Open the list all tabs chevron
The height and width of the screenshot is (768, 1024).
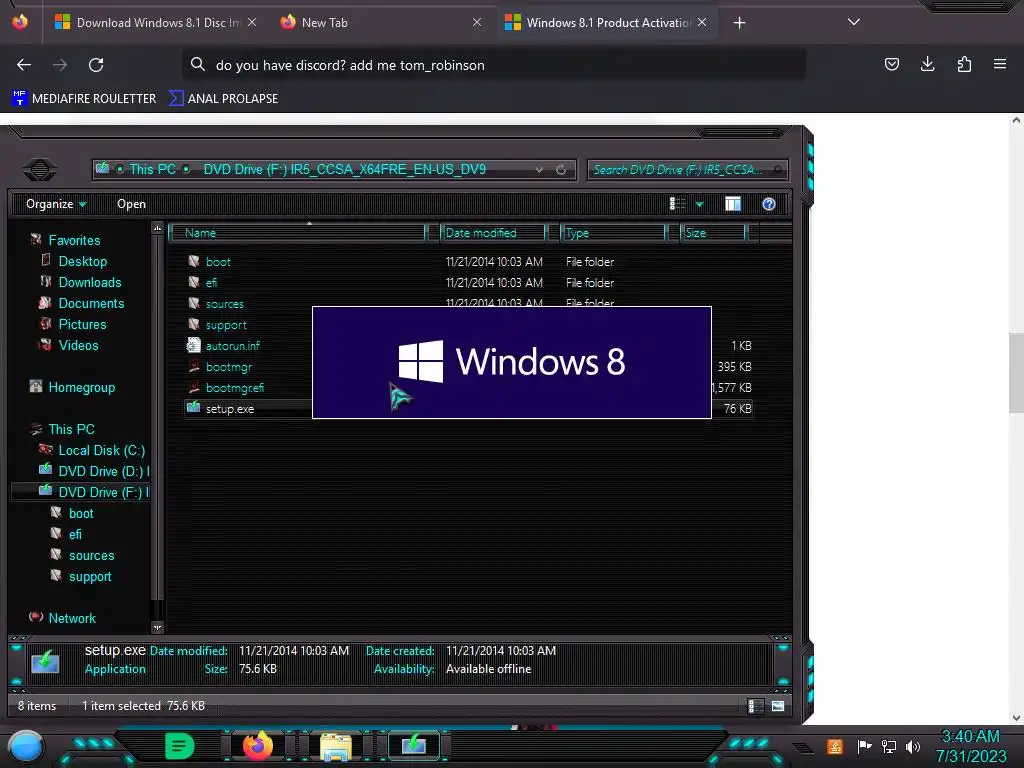coord(853,22)
